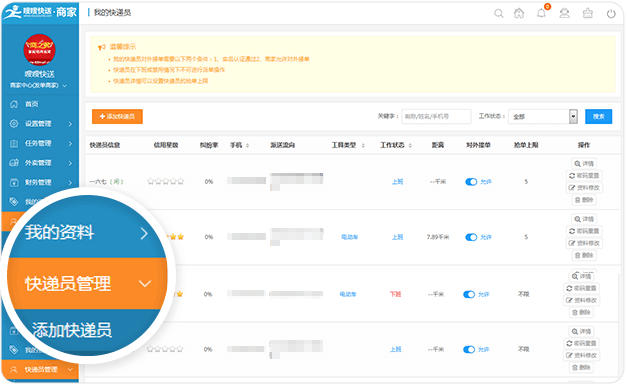Toggle 对外接单 switch for the 7.89千米 courier
This screenshot has height=384, width=627.
pyautogui.click(x=471, y=237)
